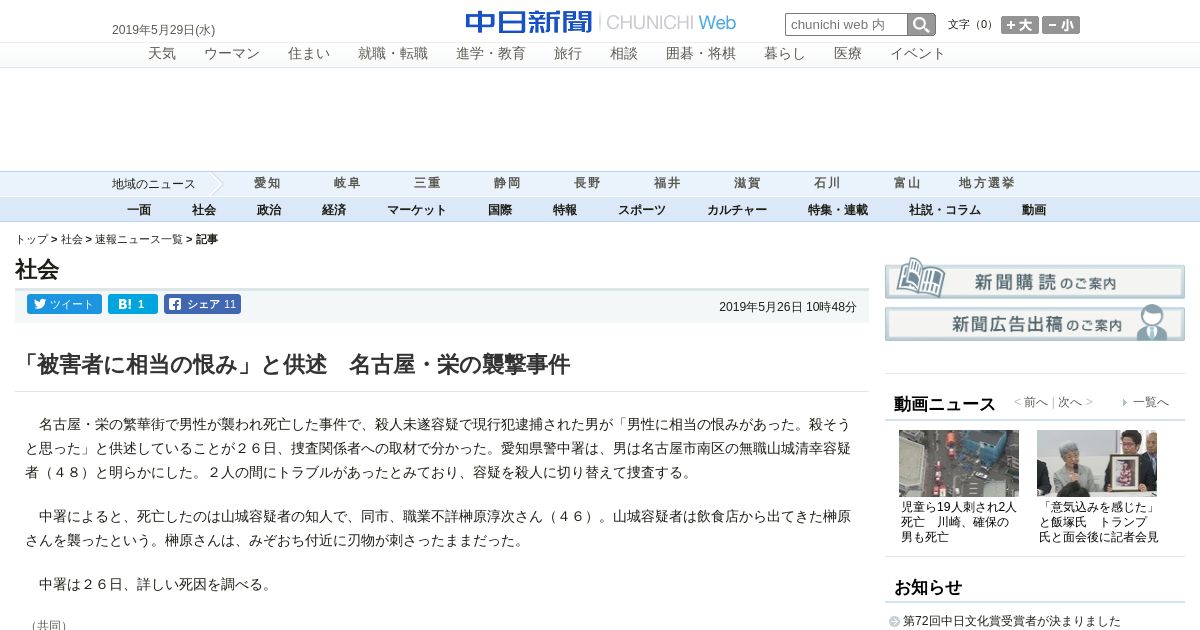
Task: Open the 医療 menu item
Action: click(848, 54)
